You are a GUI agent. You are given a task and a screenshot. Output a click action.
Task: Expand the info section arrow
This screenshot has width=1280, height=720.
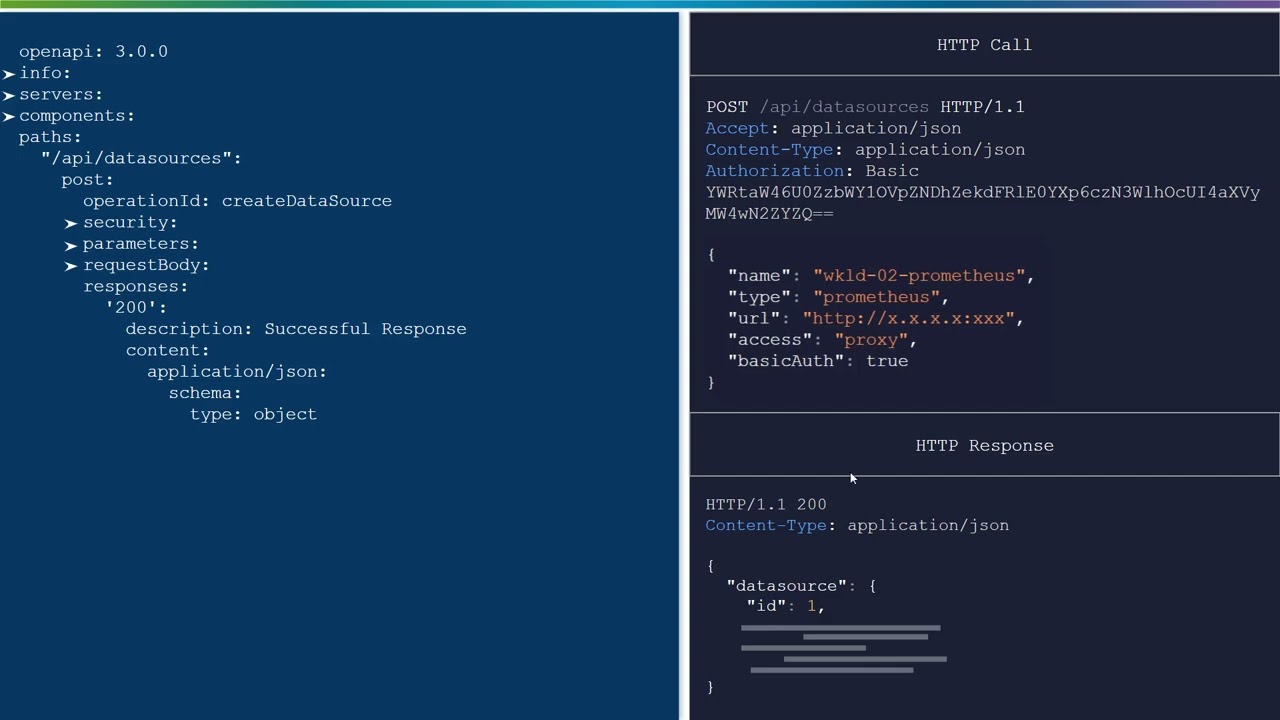click(9, 74)
